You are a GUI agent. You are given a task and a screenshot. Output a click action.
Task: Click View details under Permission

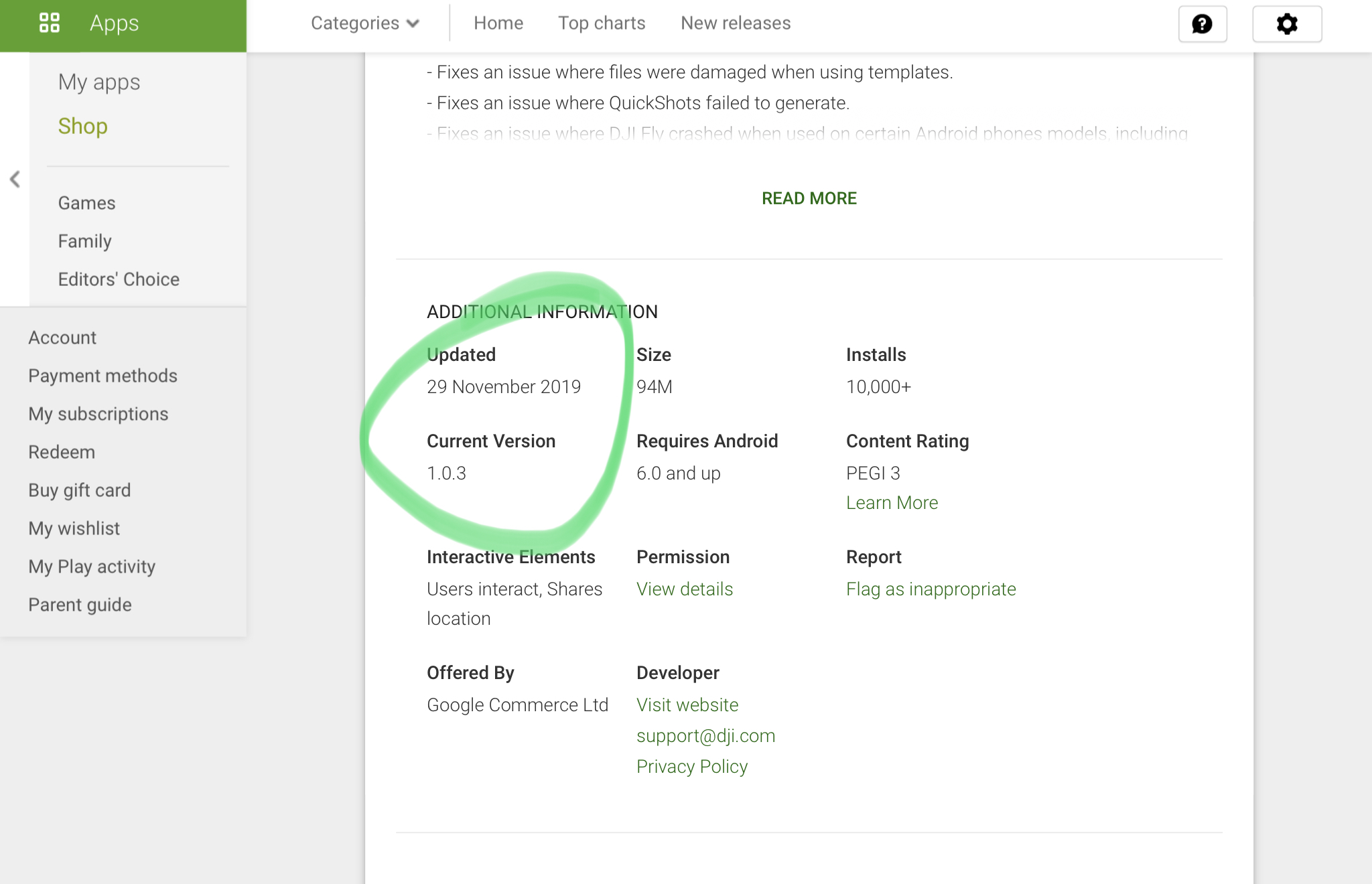click(x=685, y=589)
